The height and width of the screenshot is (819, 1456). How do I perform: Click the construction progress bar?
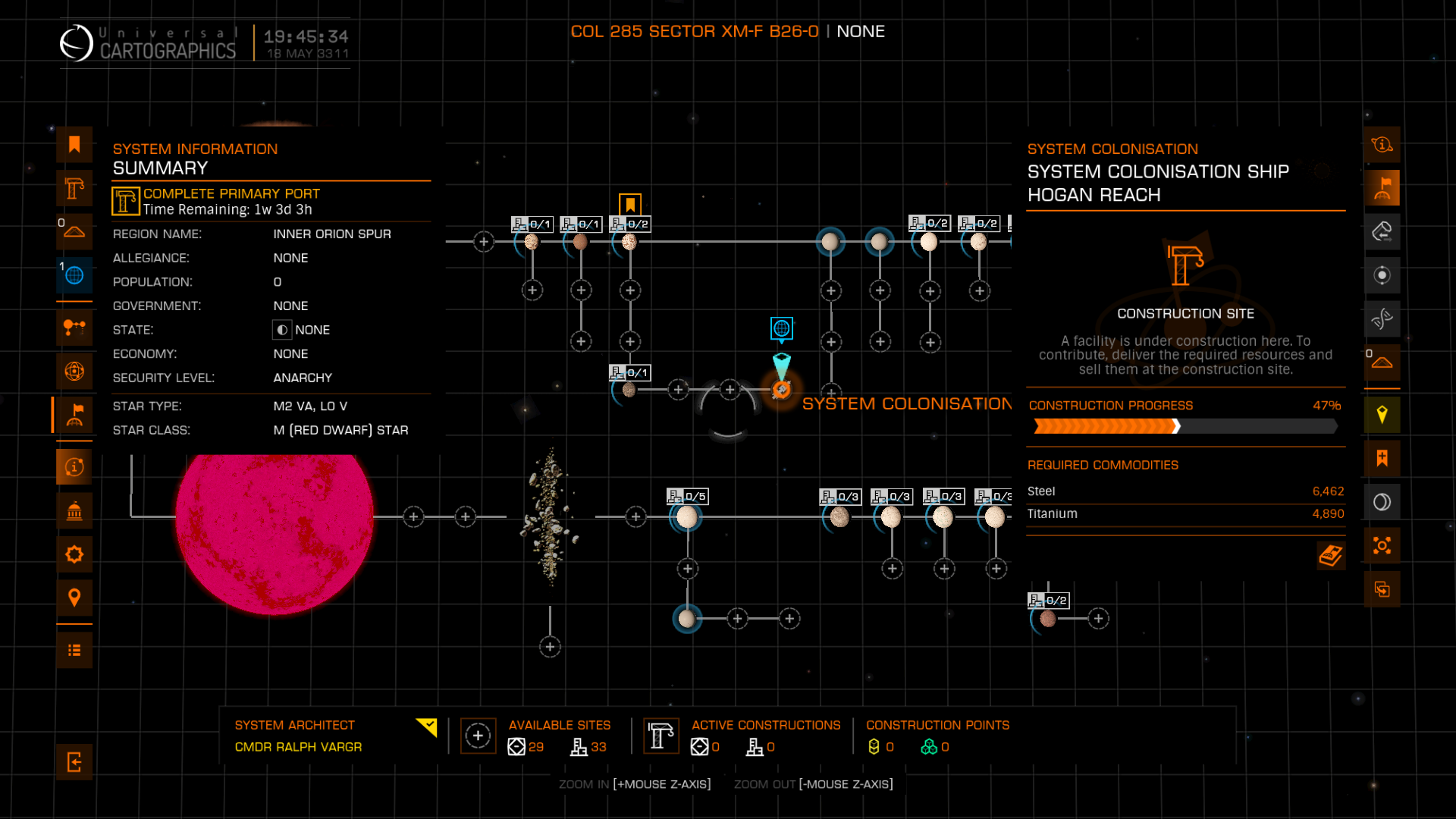pos(1185,426)
